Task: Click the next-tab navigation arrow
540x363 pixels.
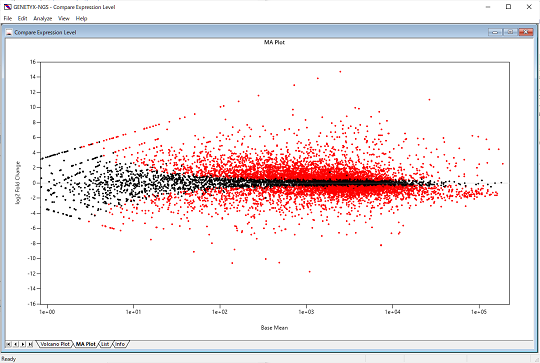Action: pos(23,344)
